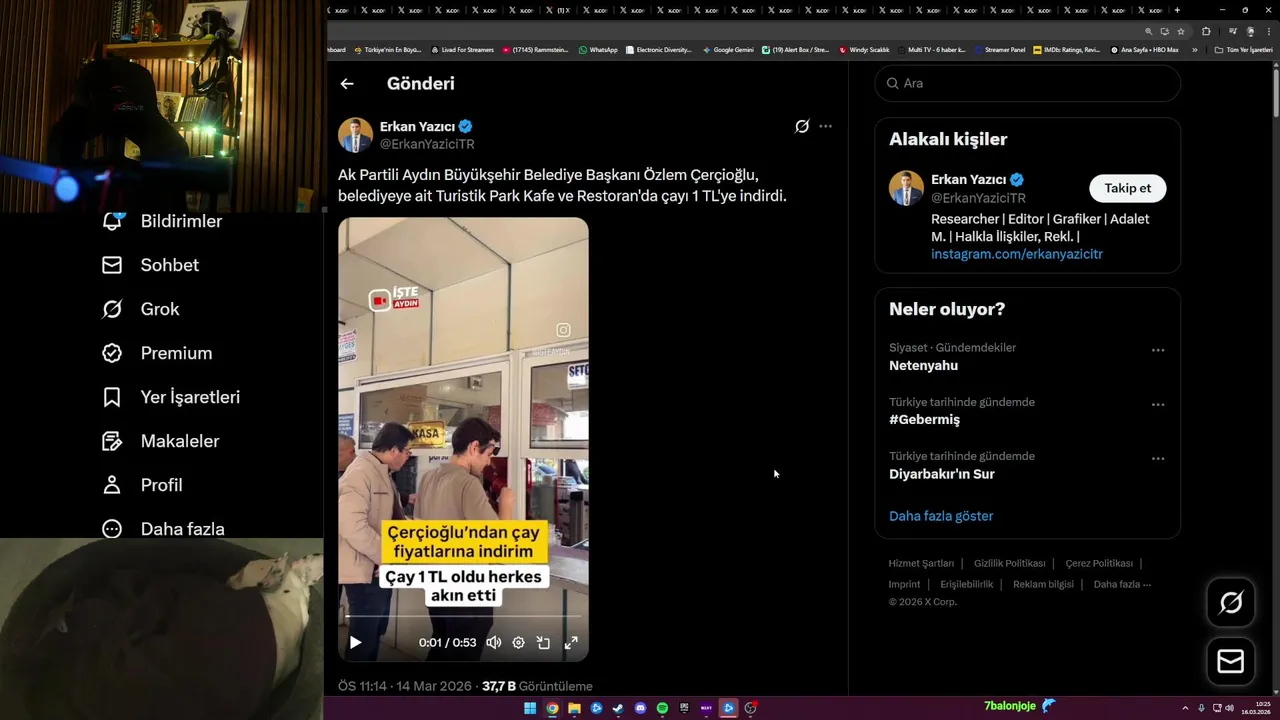Image resolution: width=1280 pixels, height=720 pixels.
Task: Open the Ana Sayfa HBO Max bookmark
Action: tap(1144, 49)
